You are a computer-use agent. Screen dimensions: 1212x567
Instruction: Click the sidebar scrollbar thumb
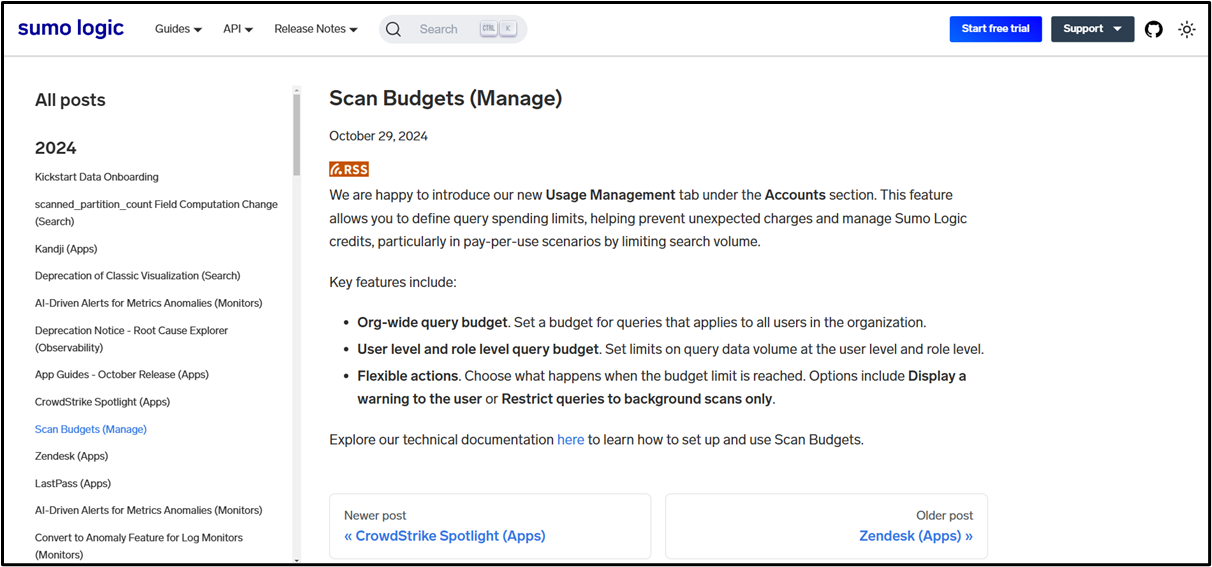pyautogui.click(x=296, y=136)
